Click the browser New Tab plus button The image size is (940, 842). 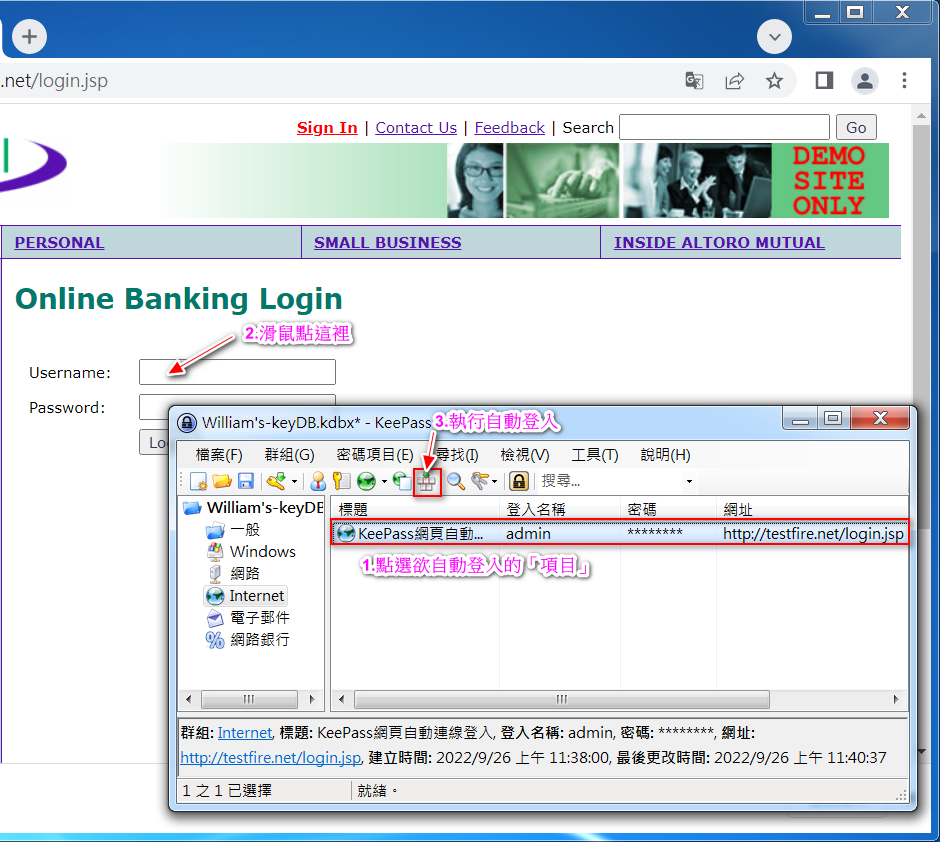point(29,37)
